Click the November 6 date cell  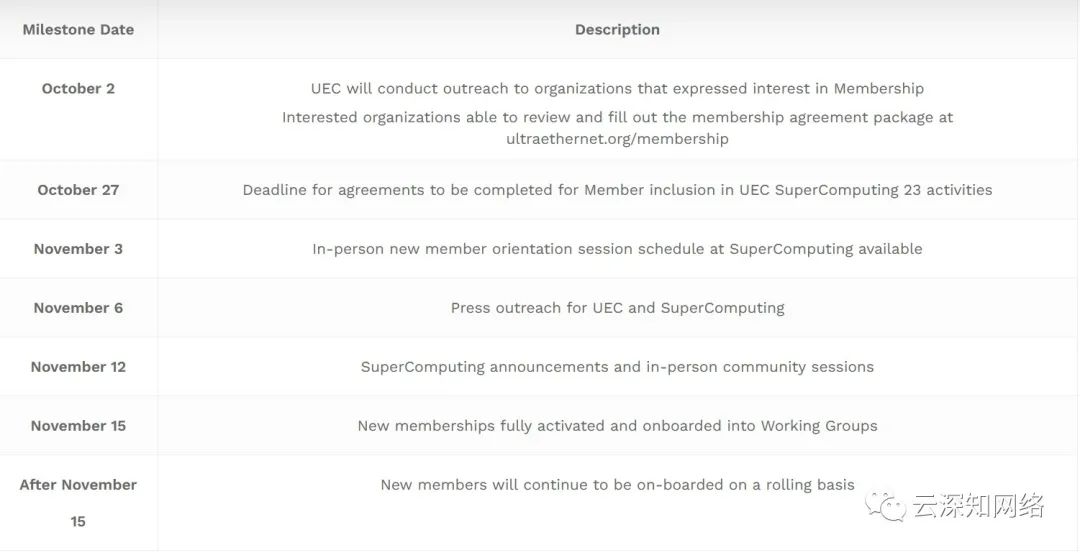[79, 308]
